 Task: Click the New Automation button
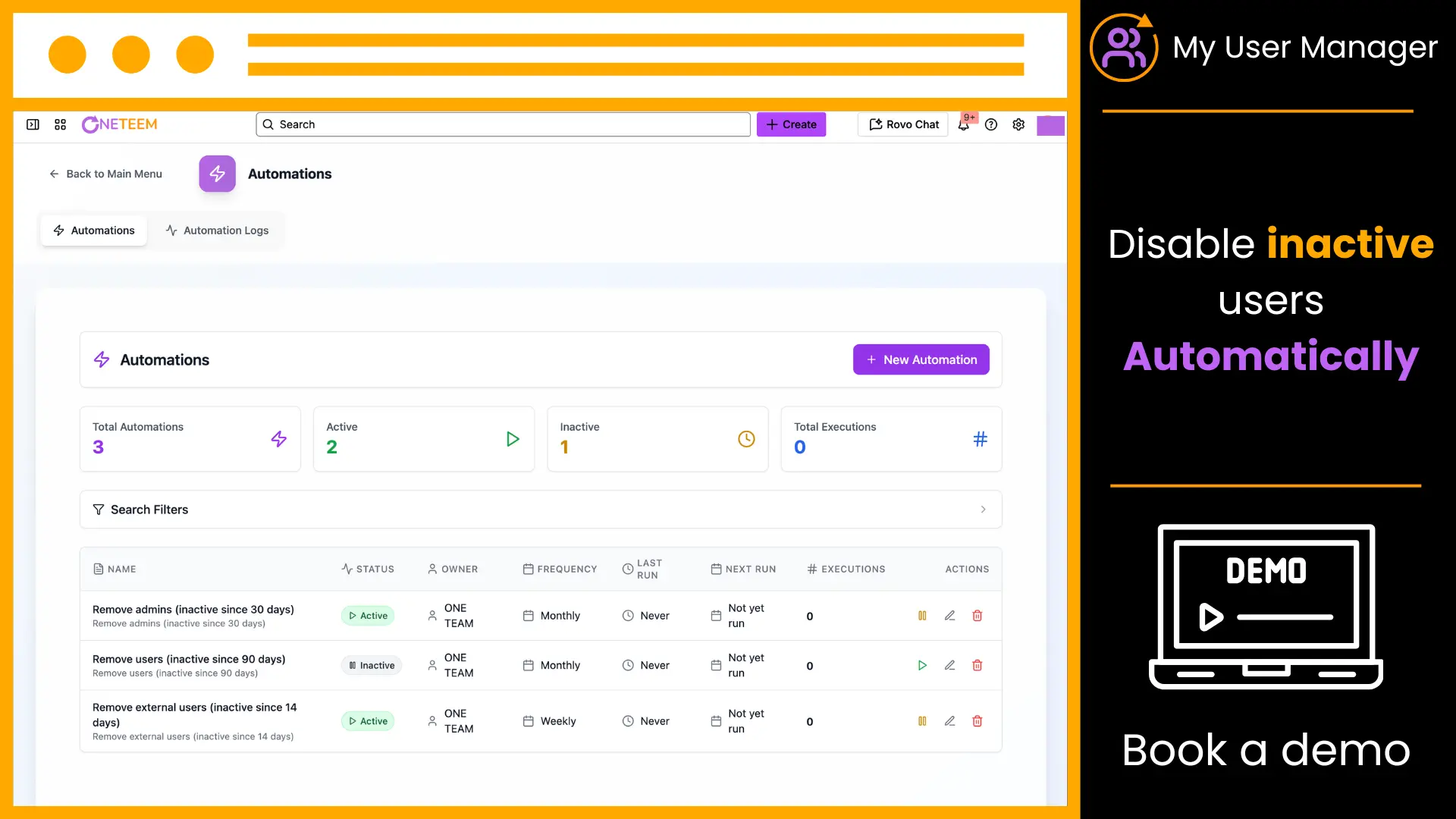click(921, 359)
